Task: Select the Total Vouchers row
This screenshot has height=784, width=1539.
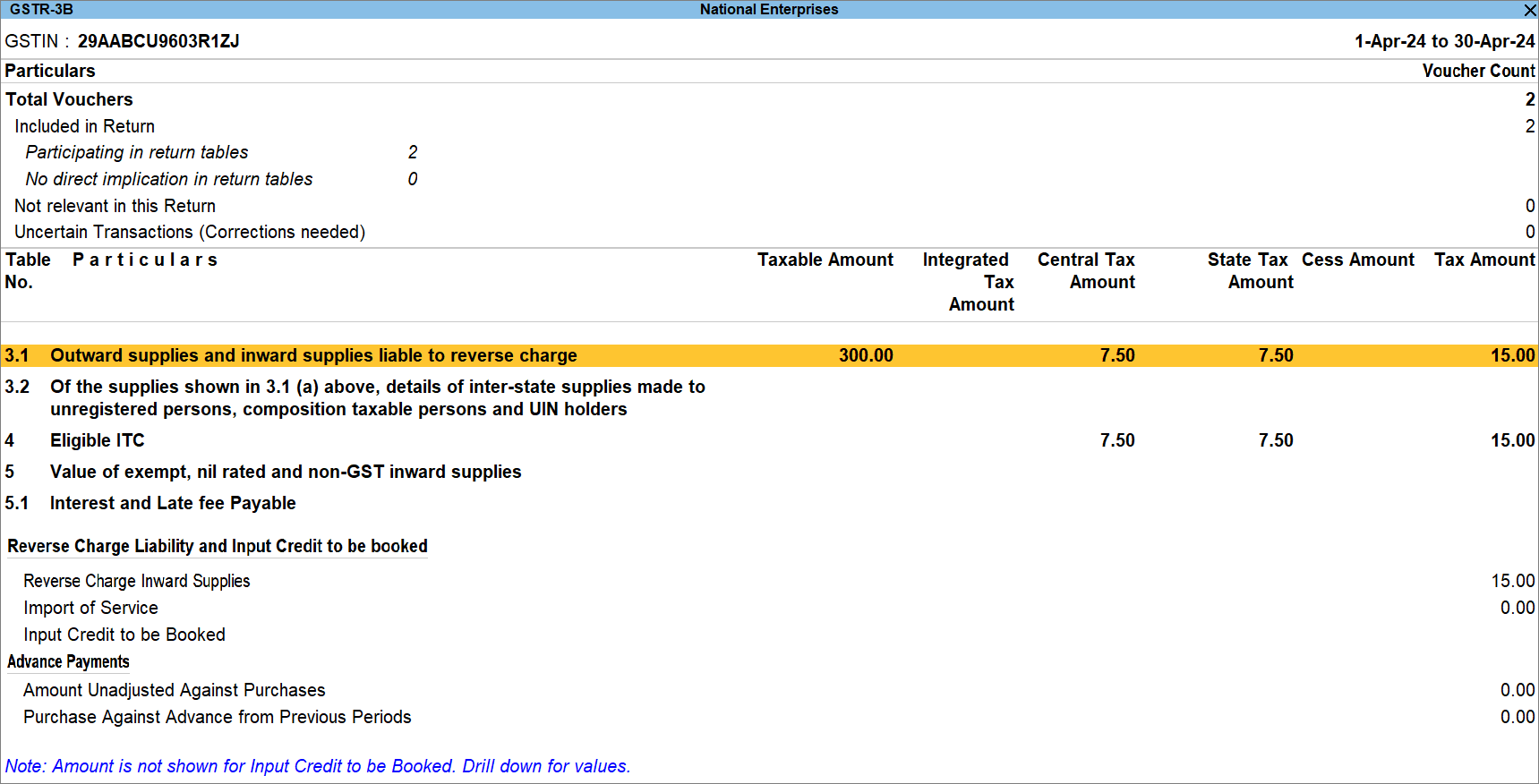Action: click(69, 99)
